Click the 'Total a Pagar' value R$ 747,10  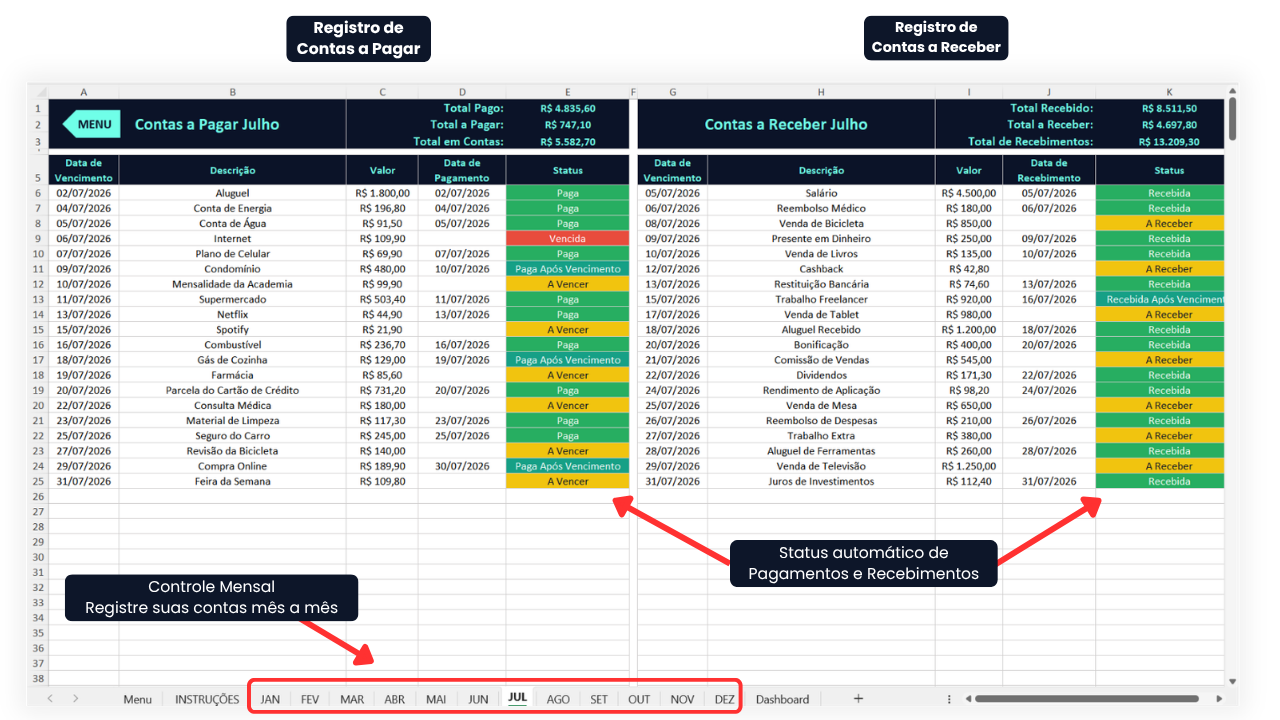(x=567, y=125)
